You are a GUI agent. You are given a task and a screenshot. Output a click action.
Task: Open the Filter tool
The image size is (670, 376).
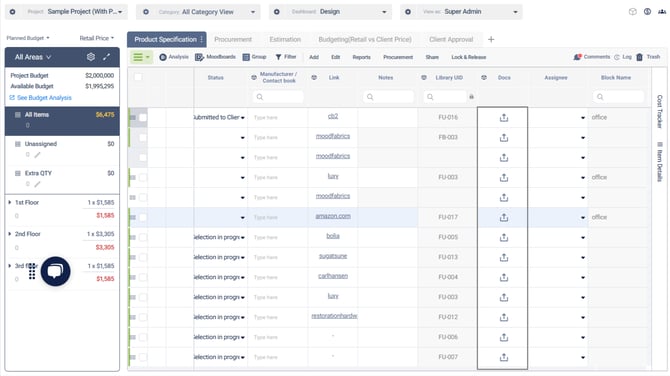click(285, 57)
